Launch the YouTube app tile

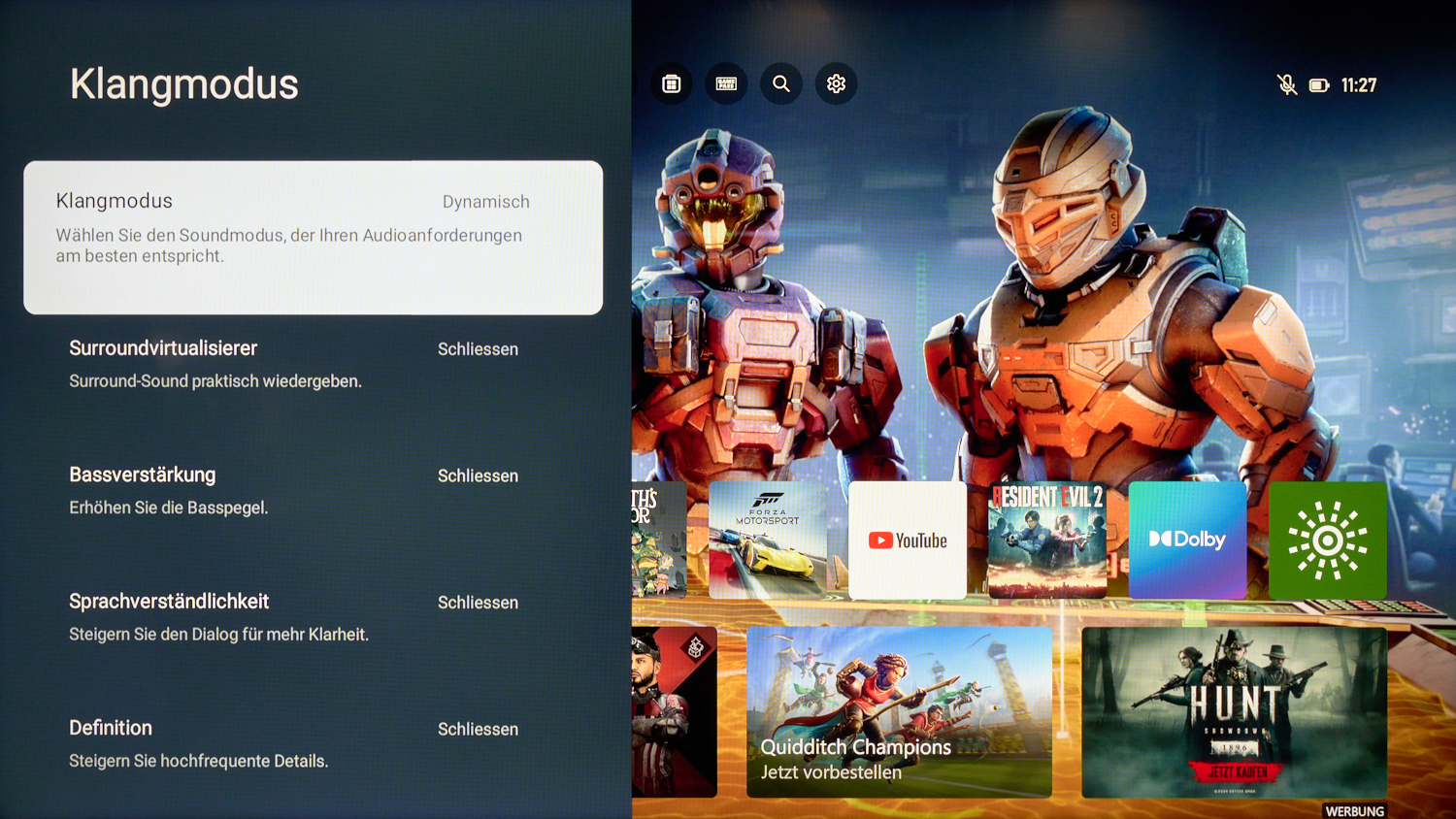[908, 541]
